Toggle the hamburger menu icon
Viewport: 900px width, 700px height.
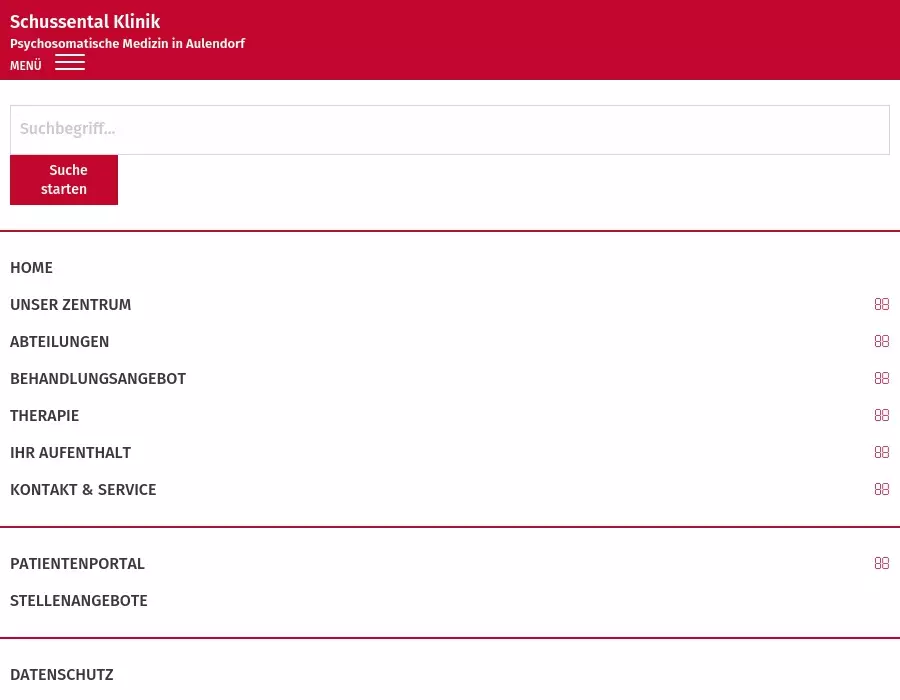coord(69,63)
